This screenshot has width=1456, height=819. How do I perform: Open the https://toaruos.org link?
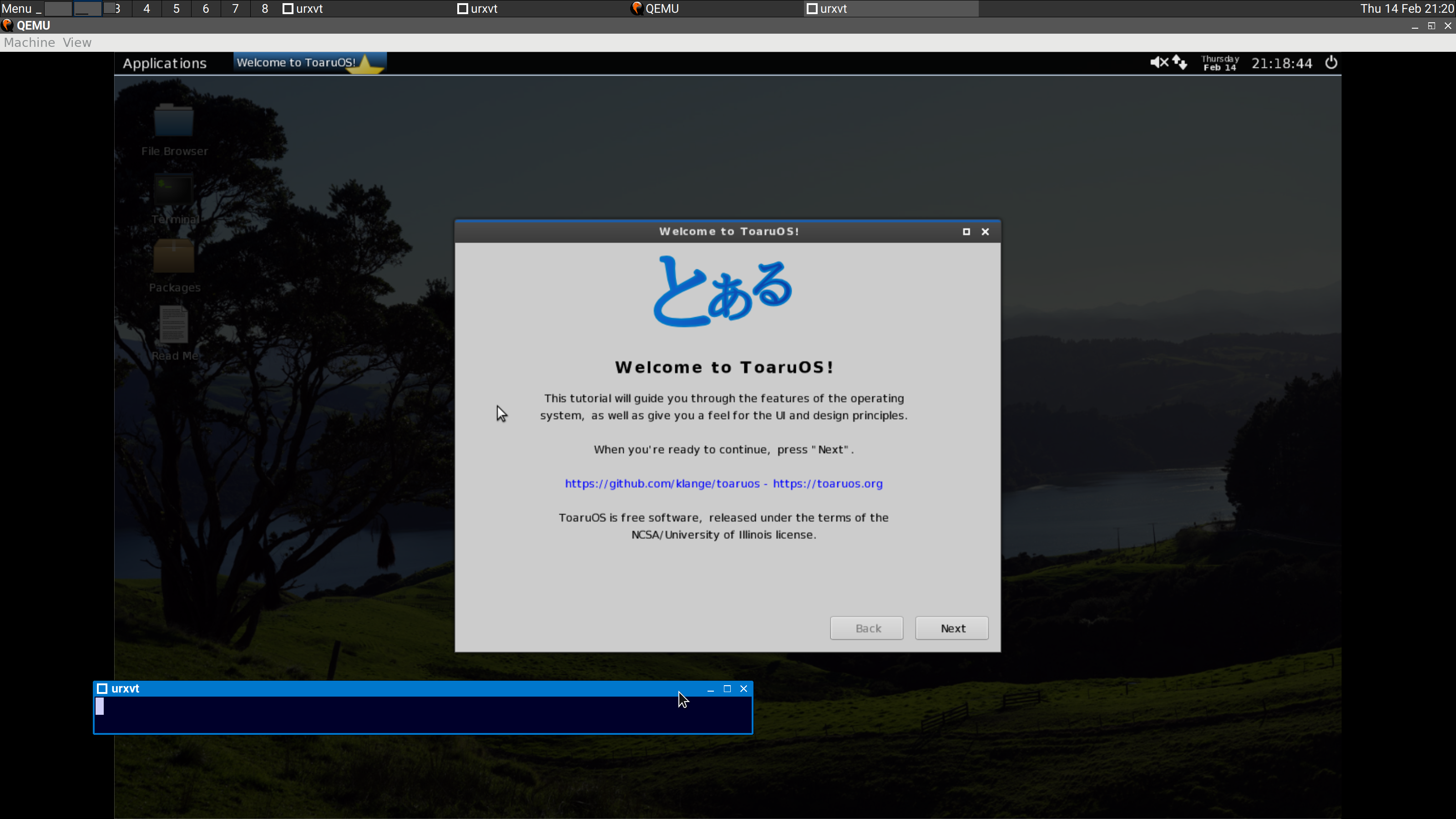[x=828, y=484]
